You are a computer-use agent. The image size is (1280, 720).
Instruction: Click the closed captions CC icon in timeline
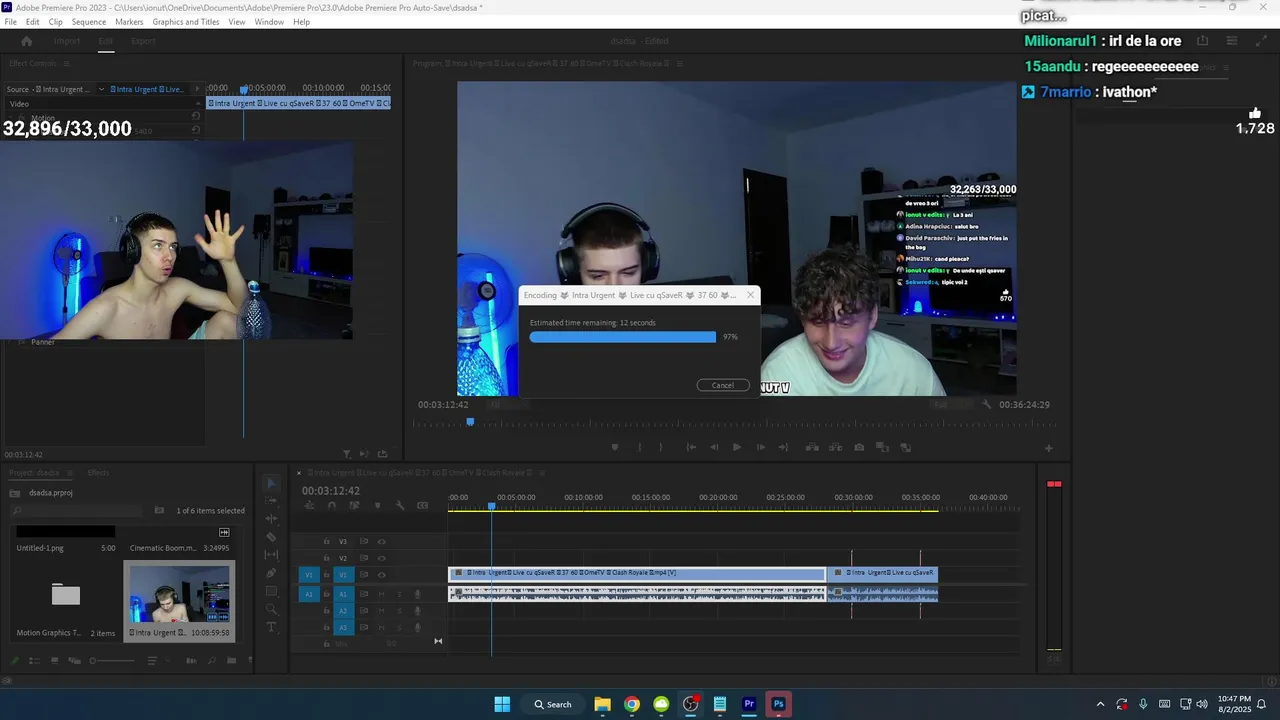coord(423,506)
